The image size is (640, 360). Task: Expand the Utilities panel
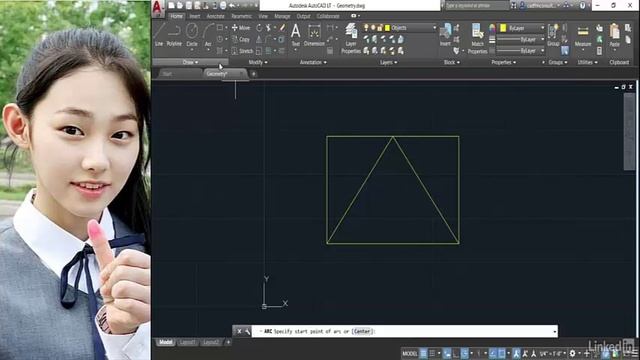[x=588, y=62]
